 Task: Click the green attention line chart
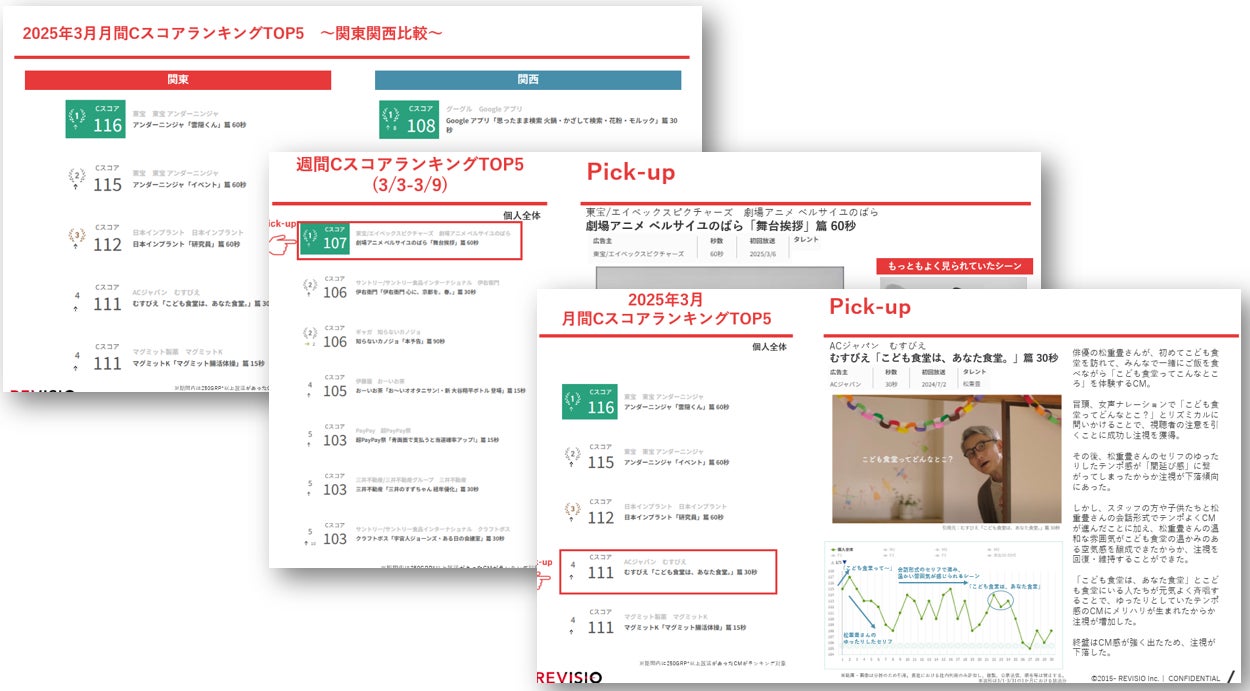(943, 605)
